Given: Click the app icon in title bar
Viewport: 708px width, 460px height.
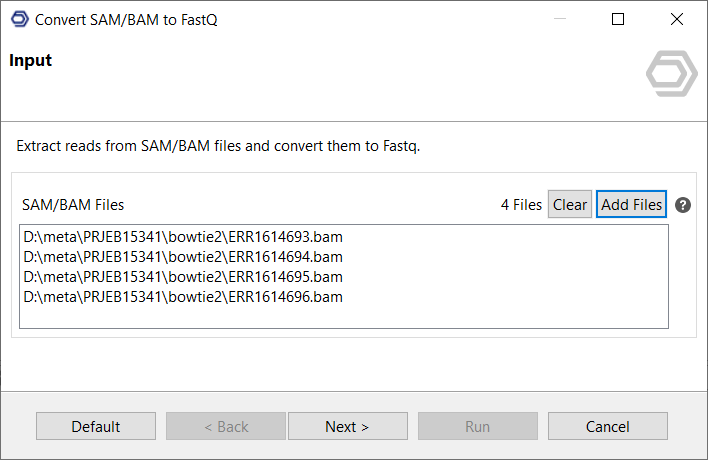Looking at the screenshot, I should click(19, 19).
